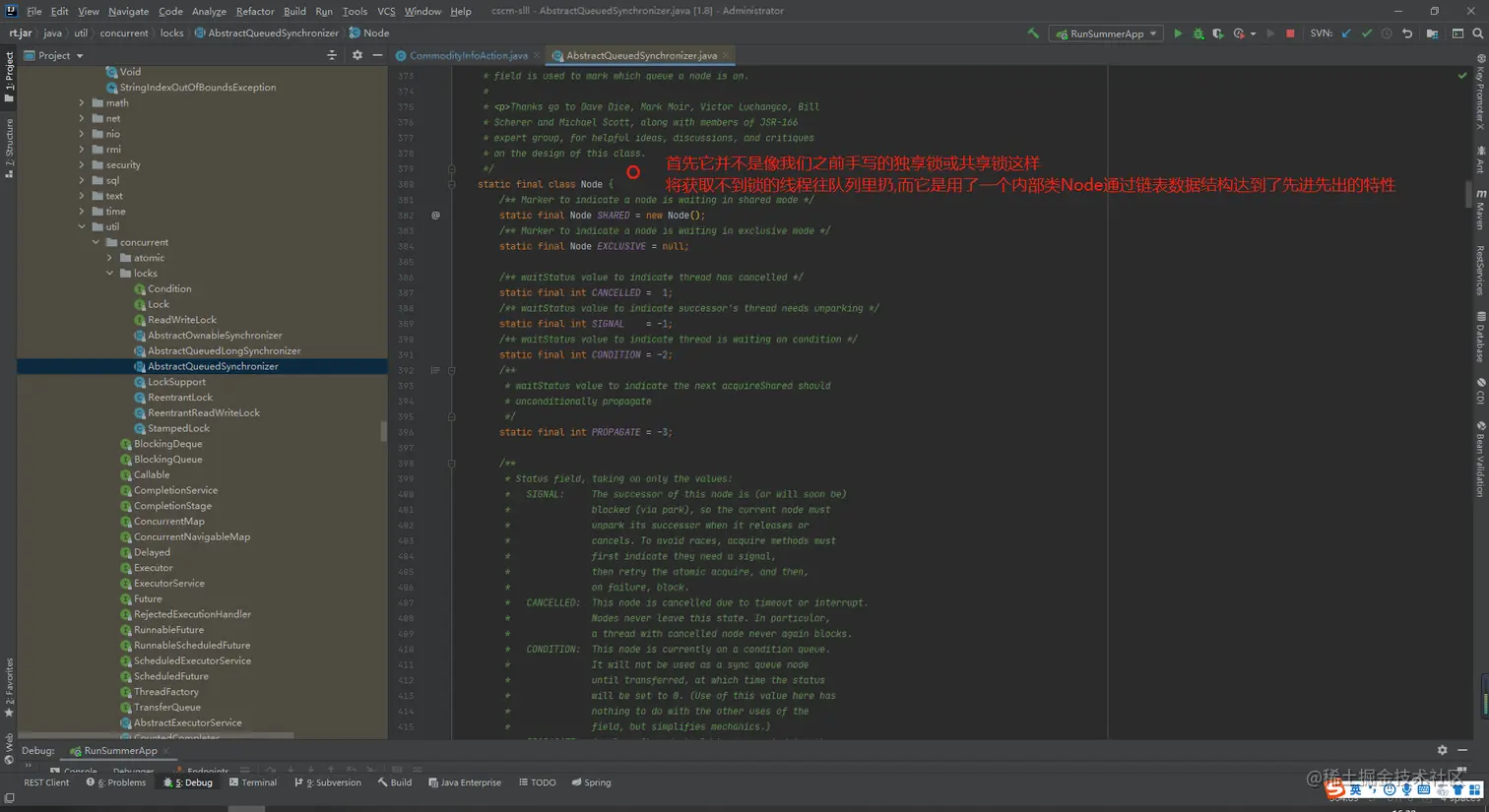
Task: Collapse all in the Project panel
Action: tap(332, 55)
